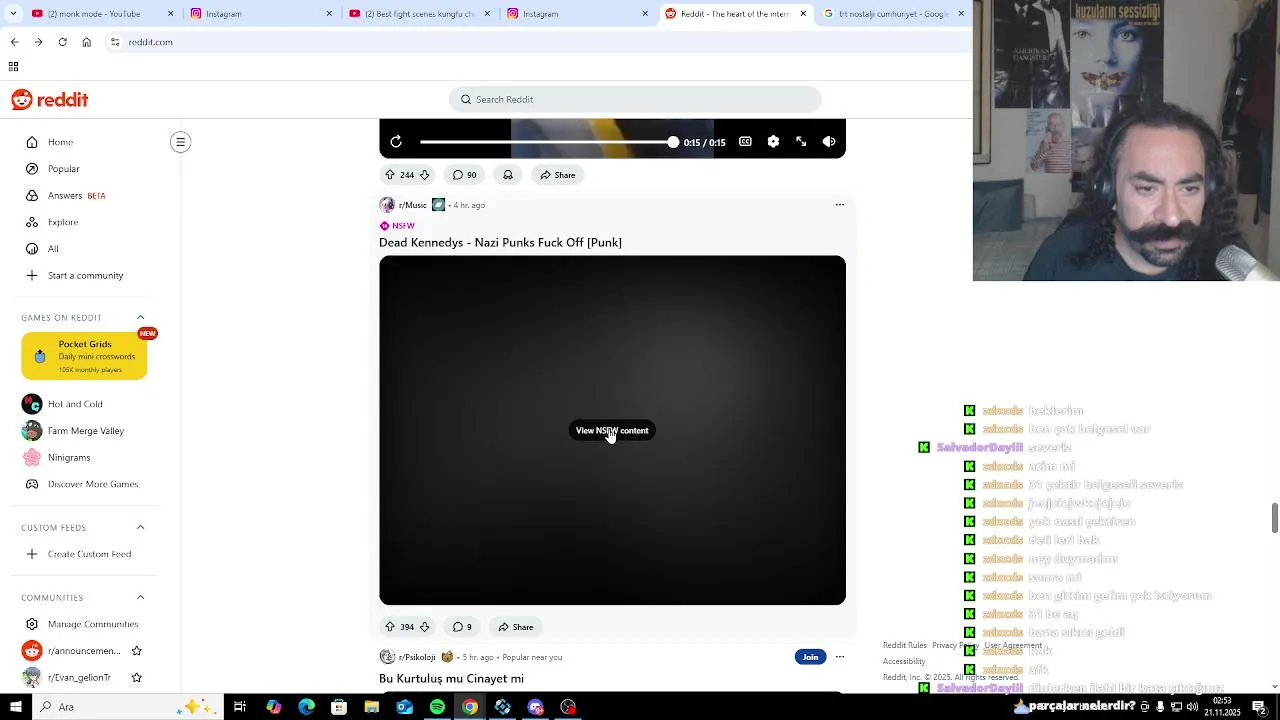Open r/announcements community
The image size is (1280, 720).
click(72, 651)
